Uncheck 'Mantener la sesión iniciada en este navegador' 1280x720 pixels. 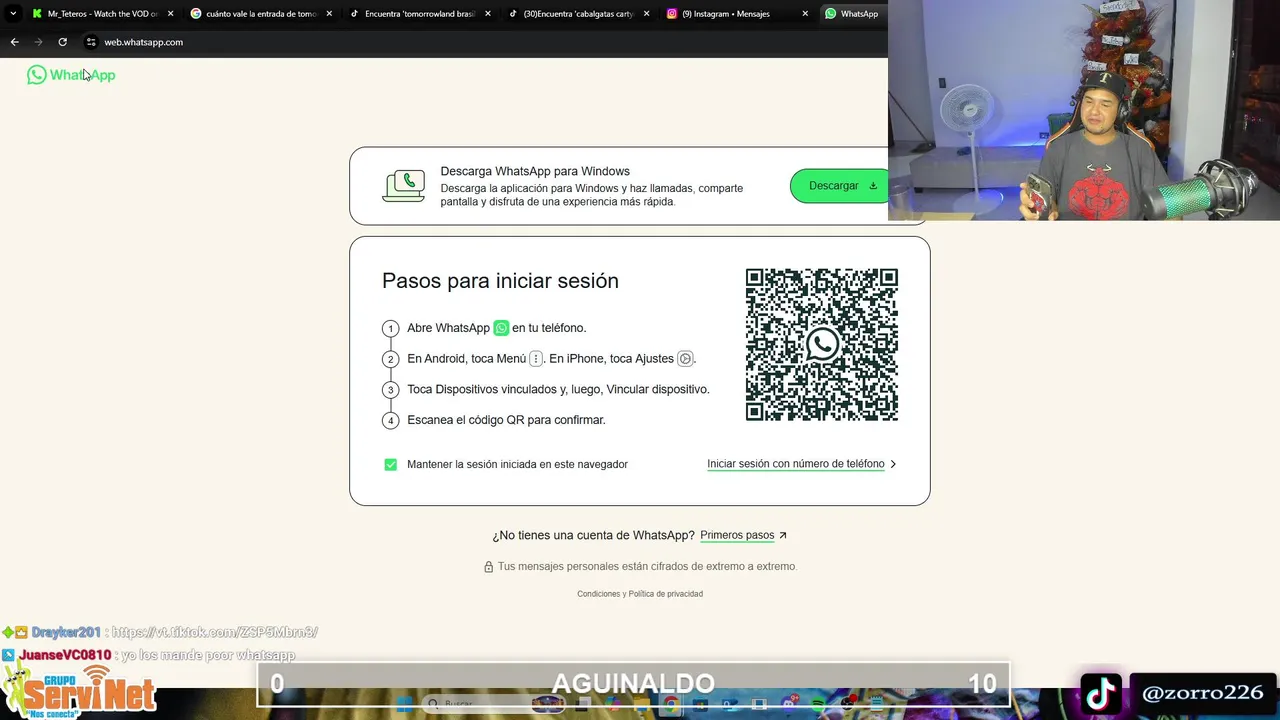[x=390, y=464]
